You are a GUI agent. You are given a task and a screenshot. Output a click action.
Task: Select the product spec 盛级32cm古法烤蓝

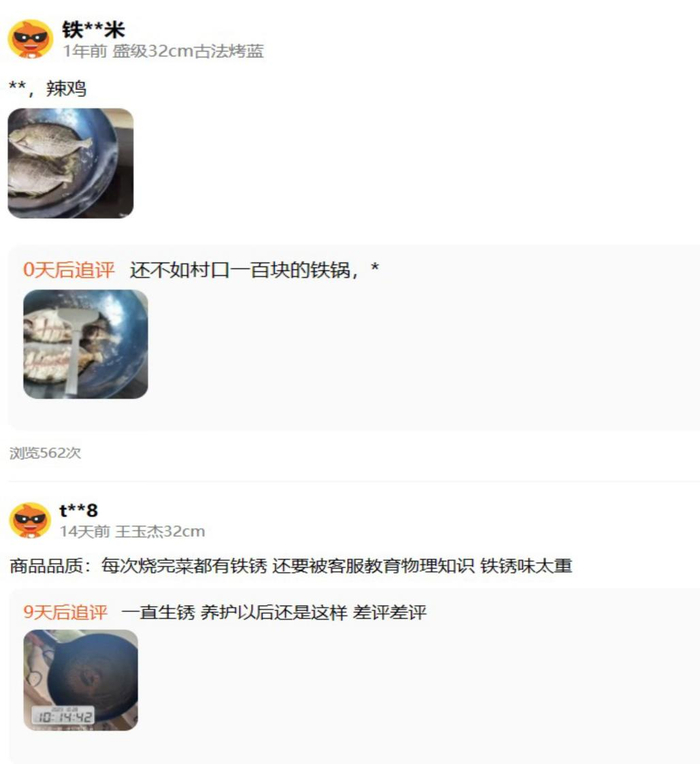[188, 51]
